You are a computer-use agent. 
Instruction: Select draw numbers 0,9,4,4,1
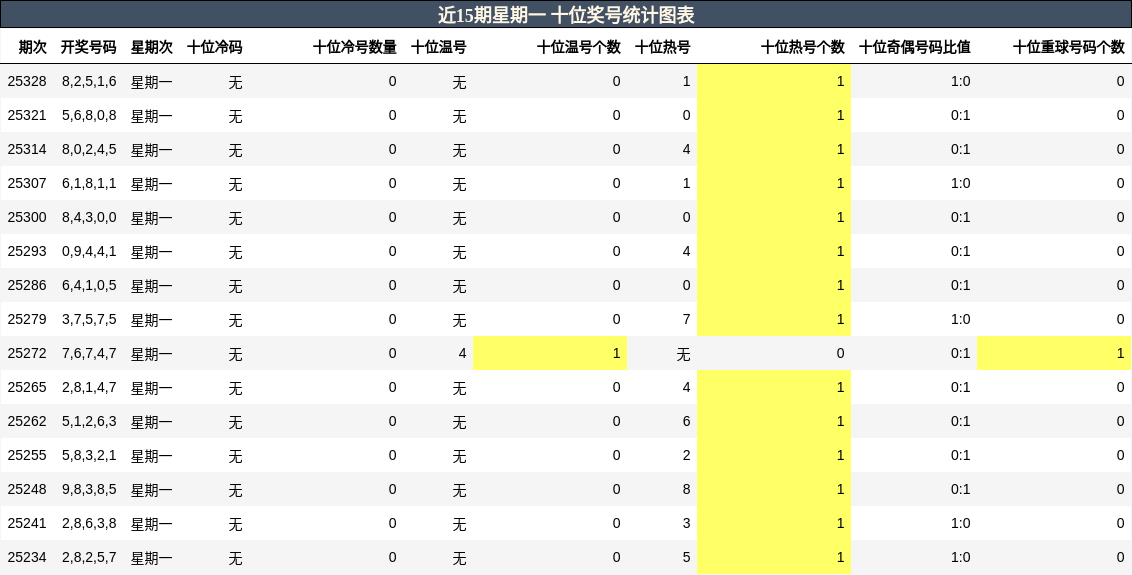[89, 251]
